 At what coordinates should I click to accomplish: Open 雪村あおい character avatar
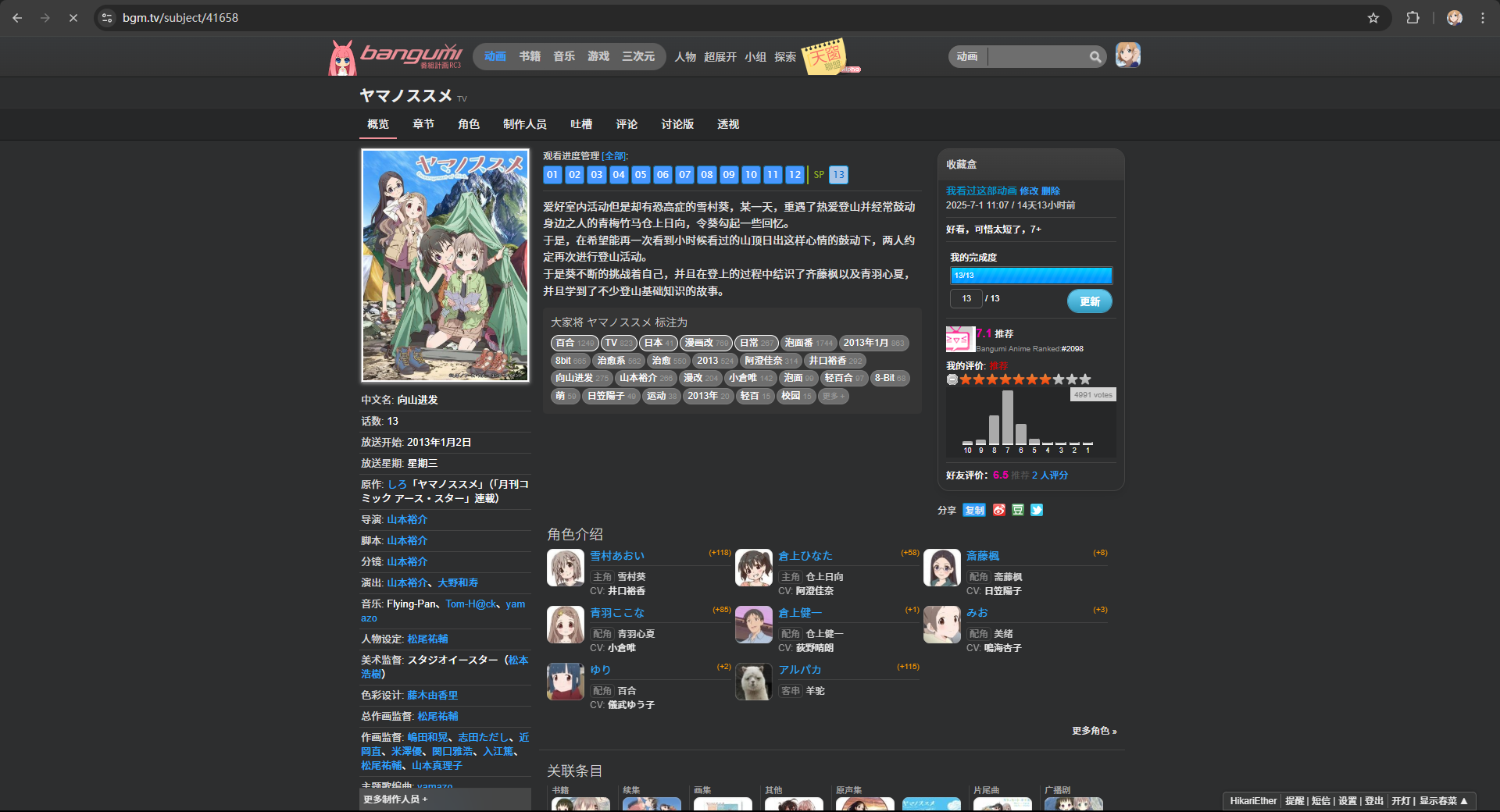click(566, 568)
